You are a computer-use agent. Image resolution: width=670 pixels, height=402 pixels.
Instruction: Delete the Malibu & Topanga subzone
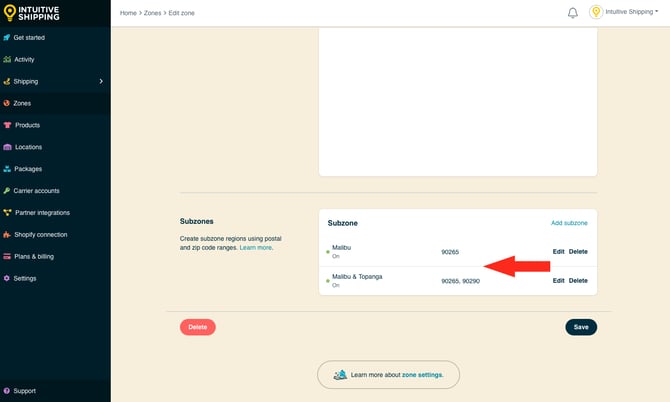578,280
